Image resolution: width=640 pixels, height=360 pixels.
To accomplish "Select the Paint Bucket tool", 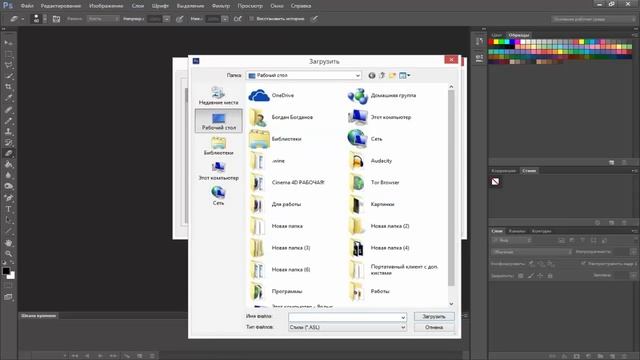I will click(8, 164).
